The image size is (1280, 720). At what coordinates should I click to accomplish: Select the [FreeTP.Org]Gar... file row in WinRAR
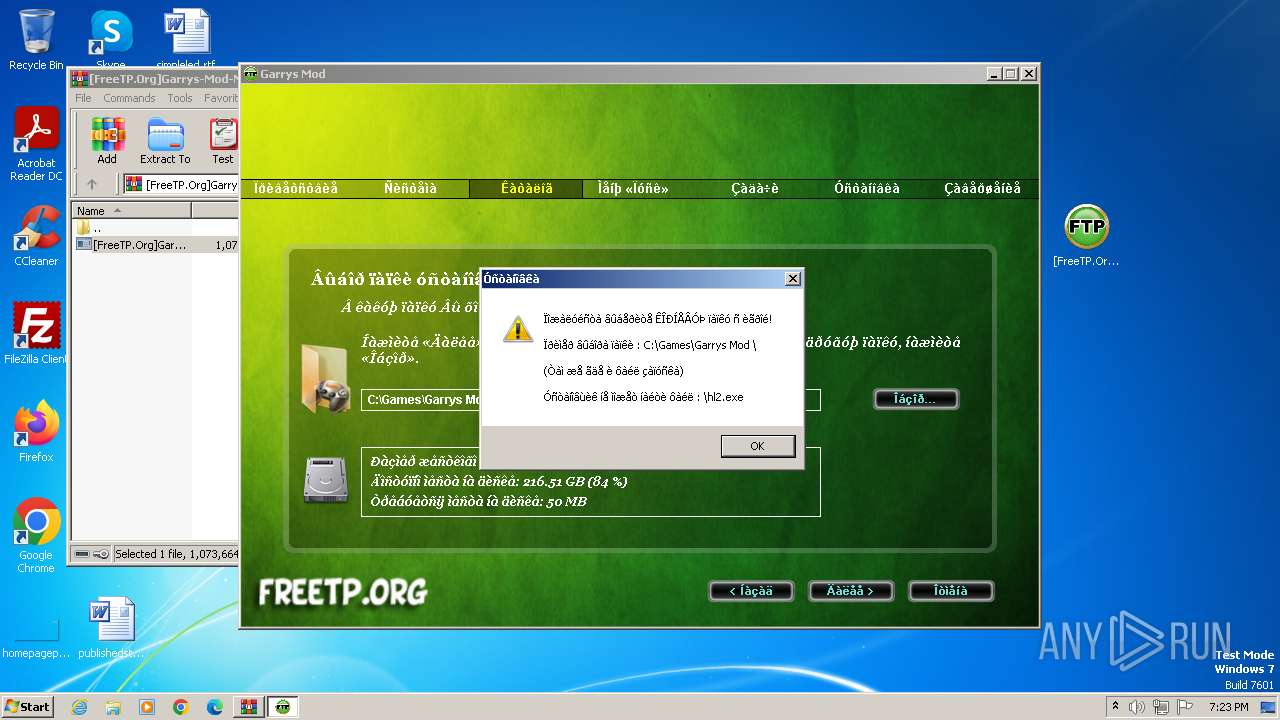click(155, 244)
